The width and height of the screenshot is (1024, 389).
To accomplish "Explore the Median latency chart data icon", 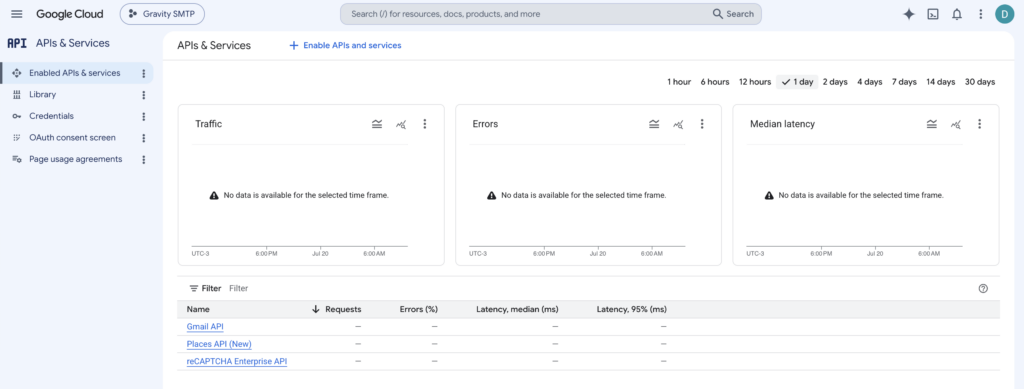I will 956,124.
